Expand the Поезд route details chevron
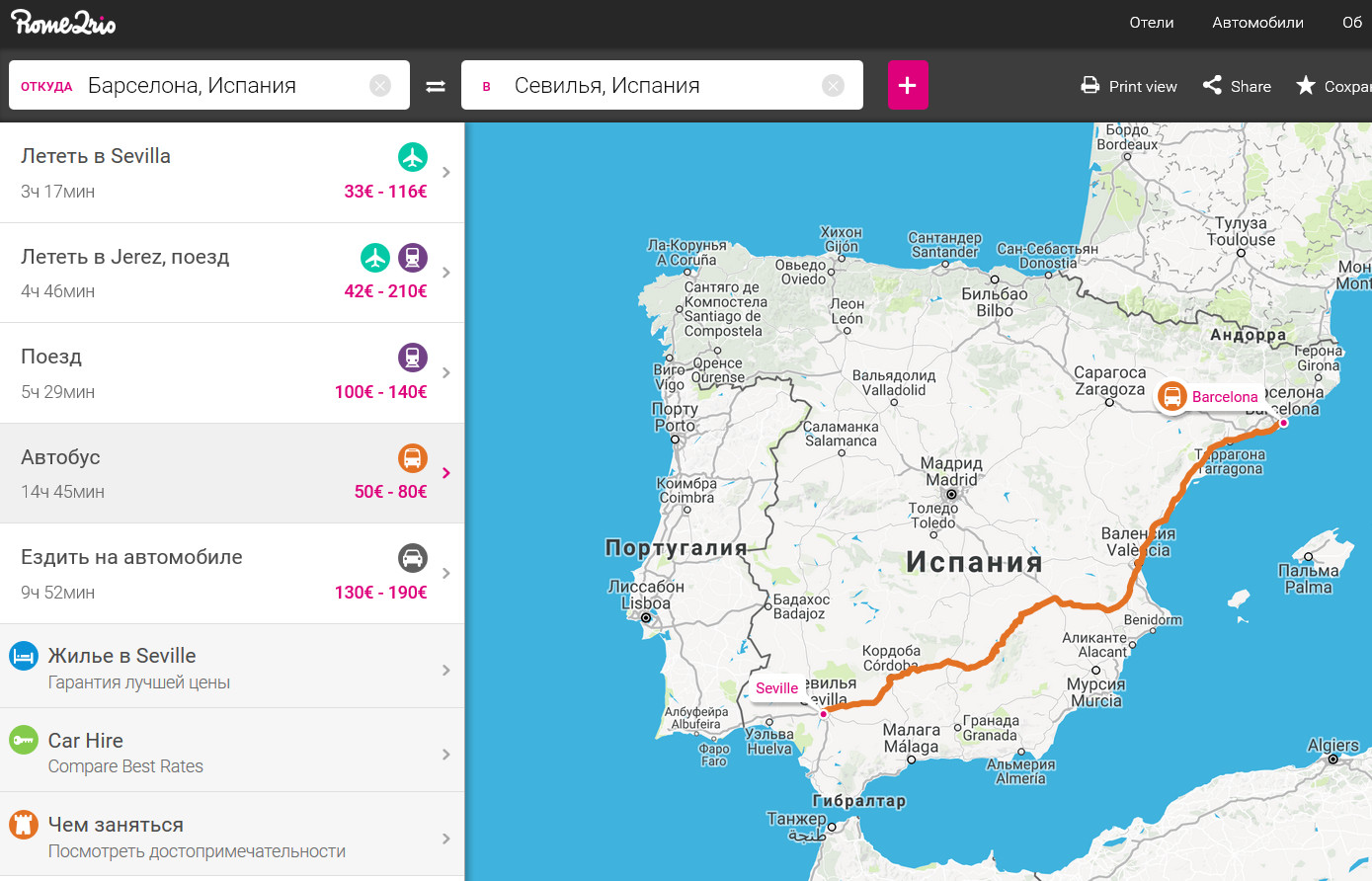1372x881 pixels. coord(446,373)
